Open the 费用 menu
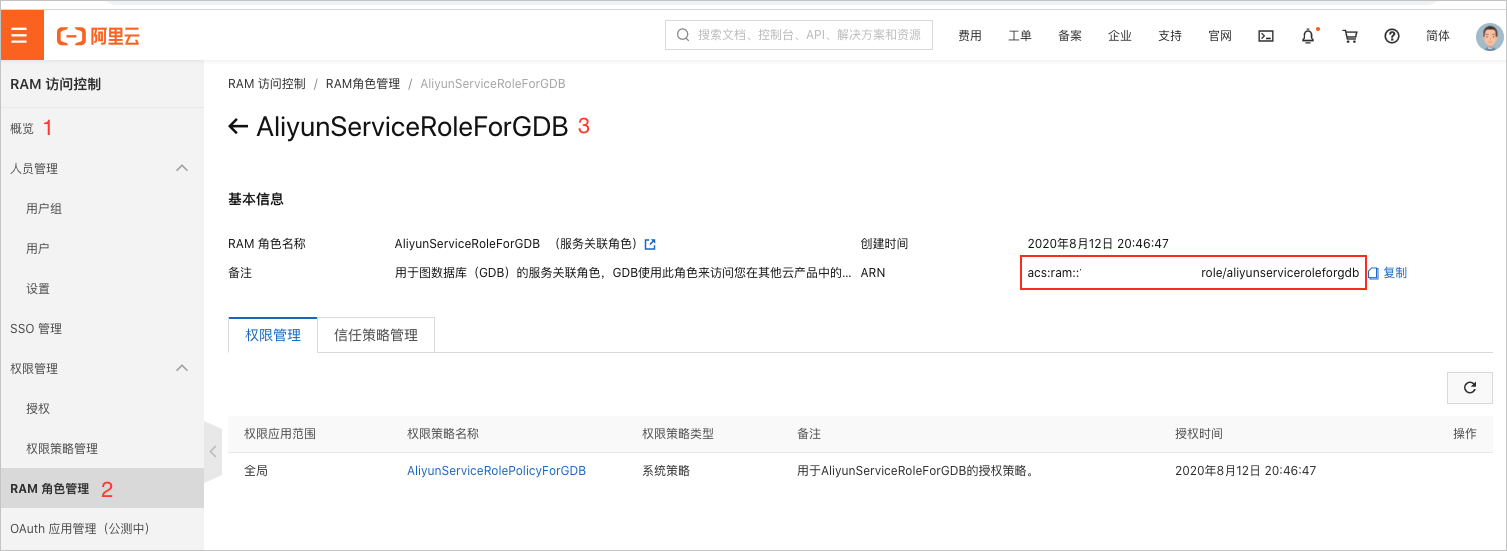Screen dimensions: 1507x551 tap(970, 36)
